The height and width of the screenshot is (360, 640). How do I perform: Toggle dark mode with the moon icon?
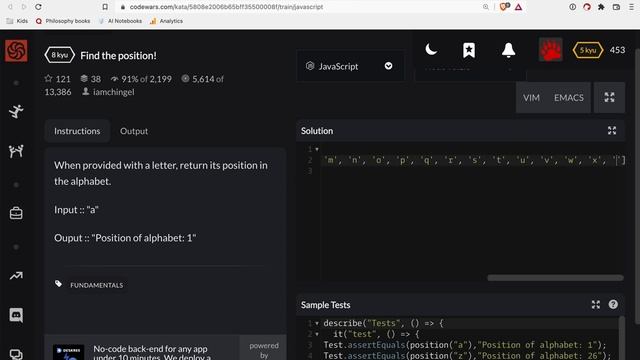[431, 50]
